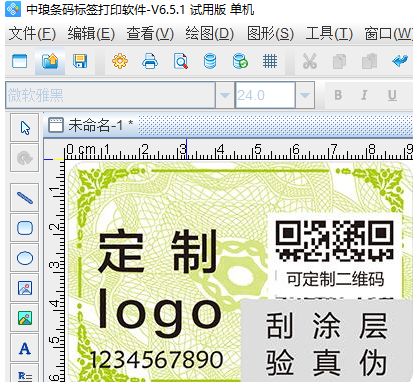Toggle the grid display icon
Image resolution: width=417 pixels, height=382 pixels.
pos(270,61)
